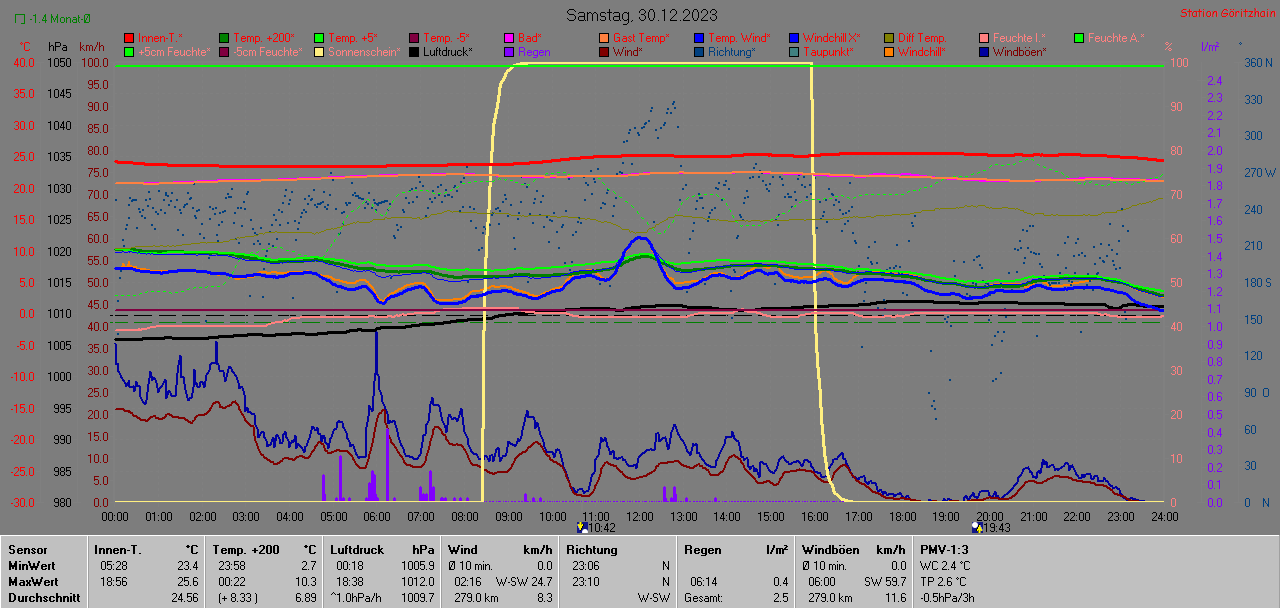
Task: Click the navy Windböen legend swatch
Action: click(985, 52)
